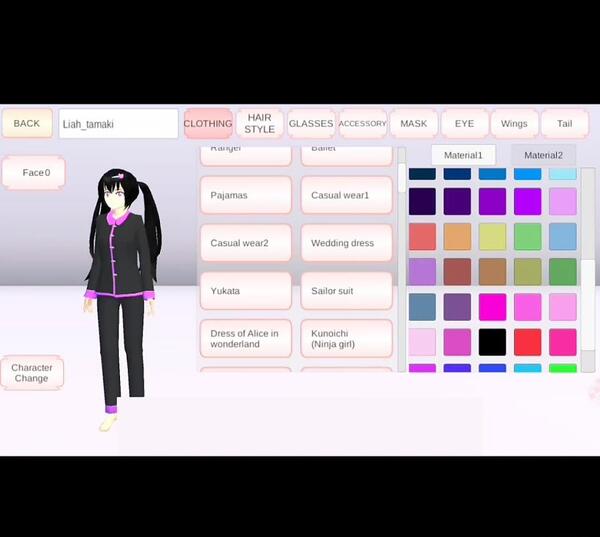
Task: Choose the Pajamas outfit
Action: click(246, 195)
